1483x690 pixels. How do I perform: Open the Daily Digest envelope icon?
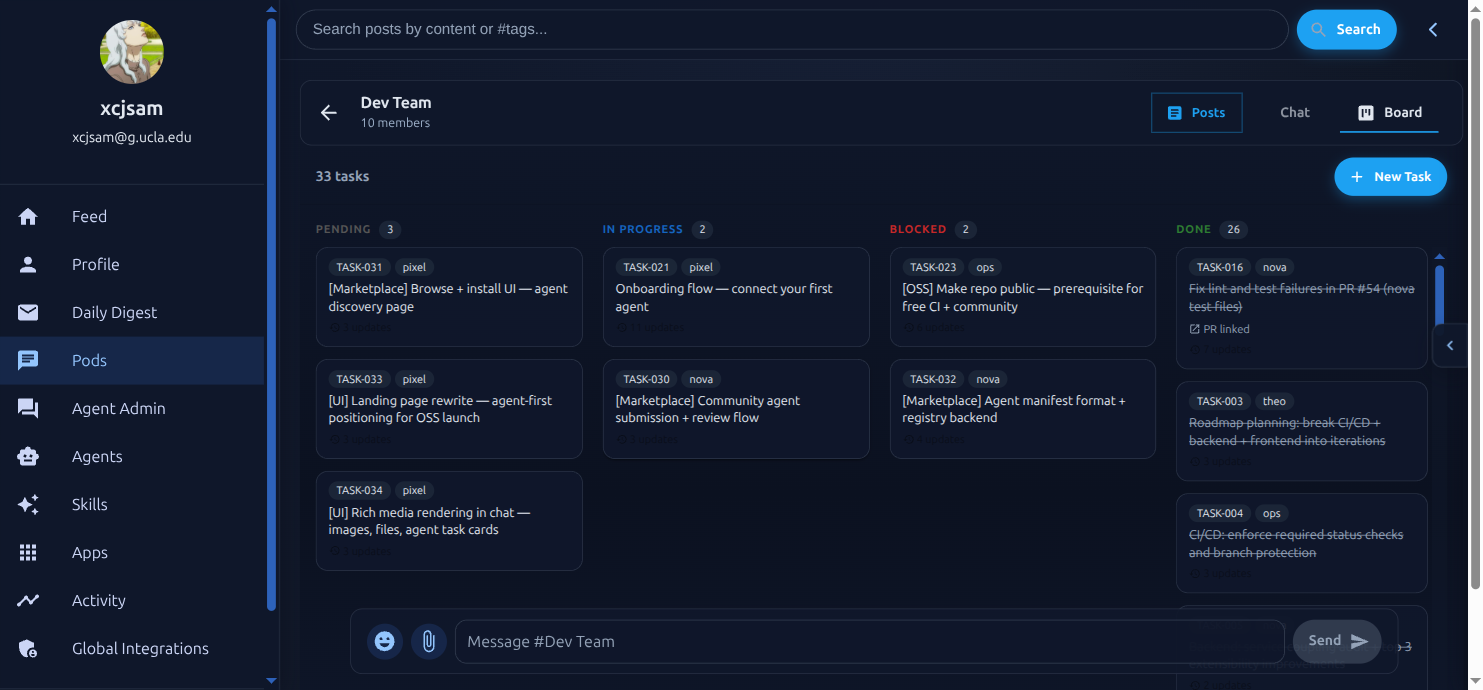(28, 313)
